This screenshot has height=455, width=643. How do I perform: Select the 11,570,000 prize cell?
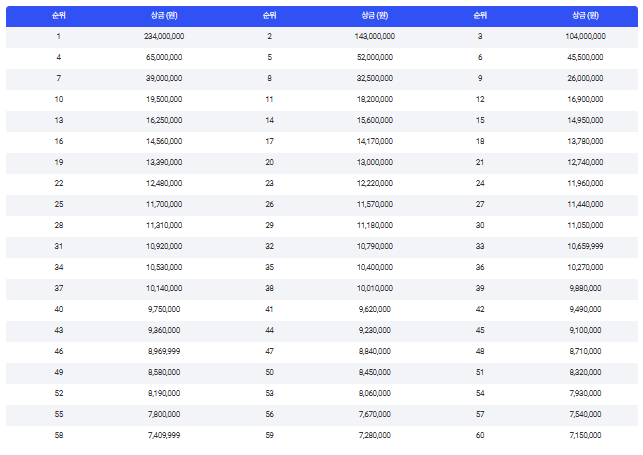click(x=375, y=204)
